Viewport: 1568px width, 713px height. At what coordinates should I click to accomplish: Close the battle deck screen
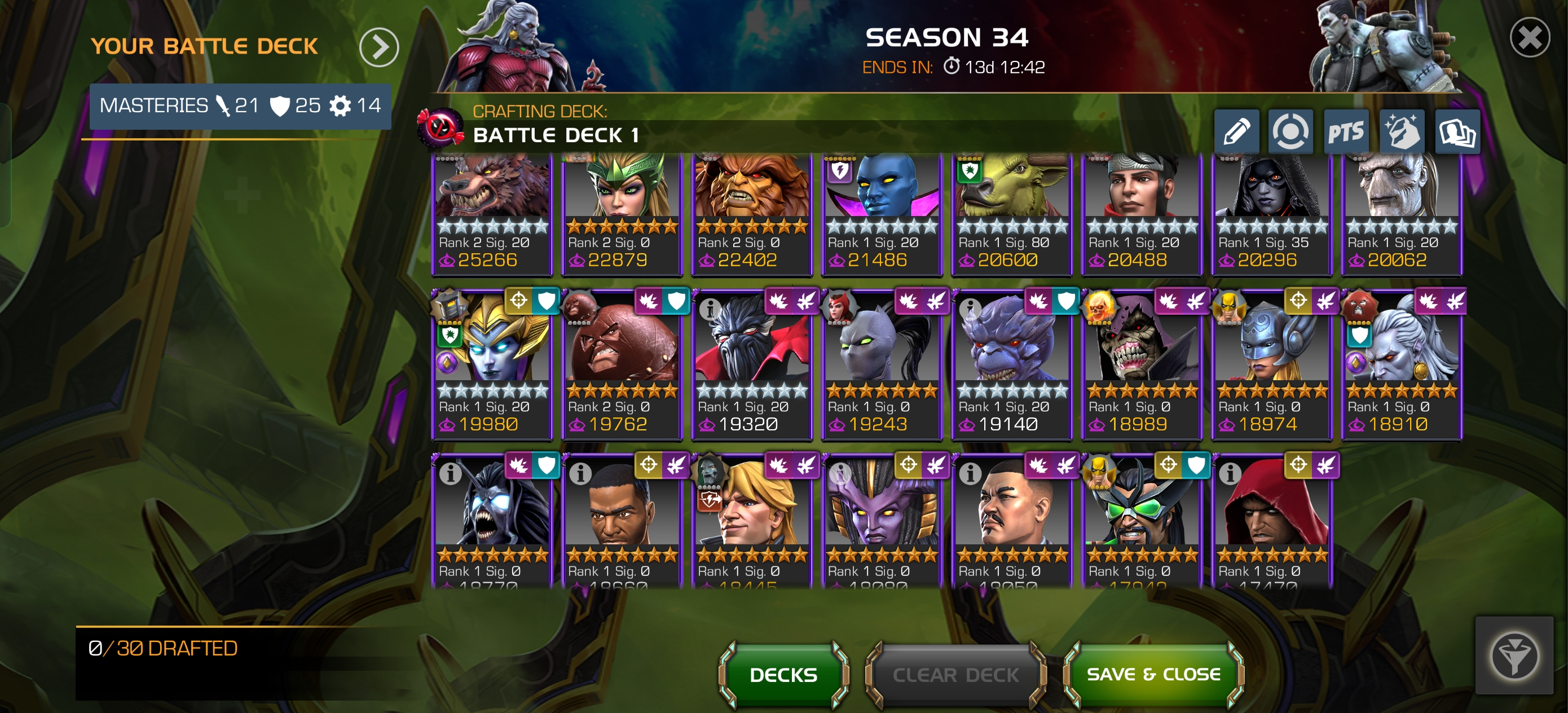coord(1530,38)
